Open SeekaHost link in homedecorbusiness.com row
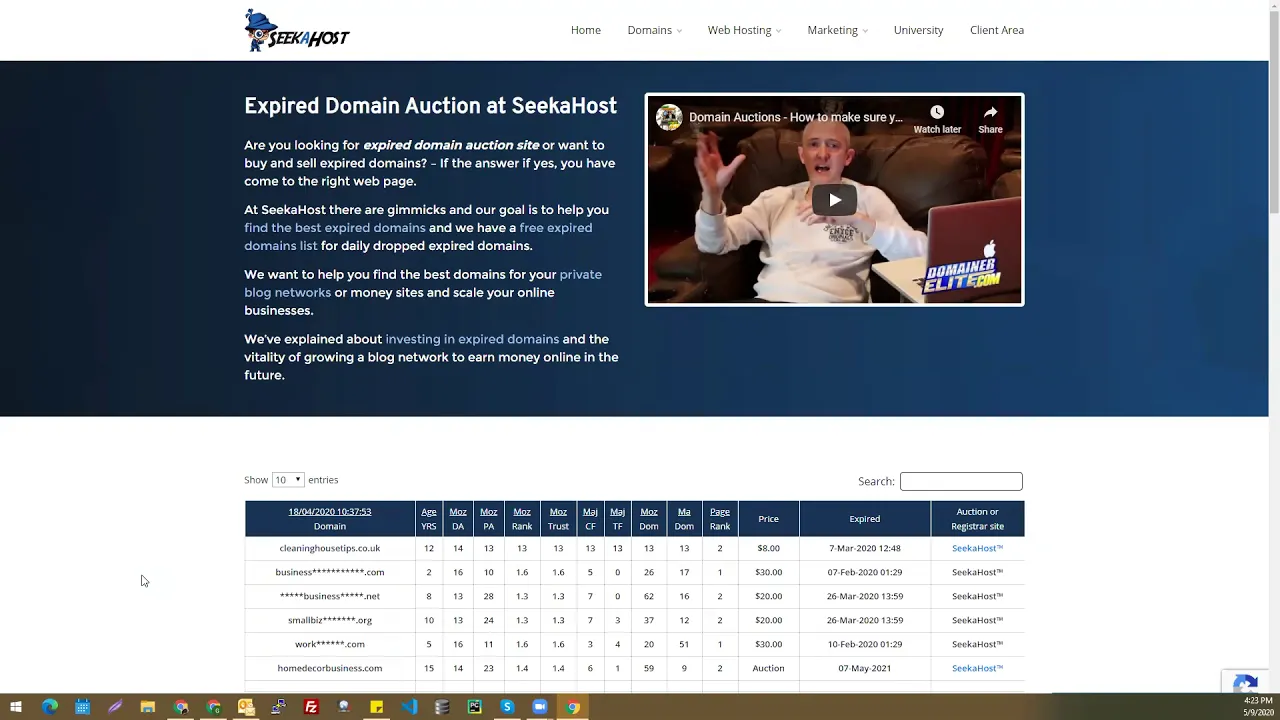The width and height of the screenshot is (1280, 720). [x=977, y=668]
